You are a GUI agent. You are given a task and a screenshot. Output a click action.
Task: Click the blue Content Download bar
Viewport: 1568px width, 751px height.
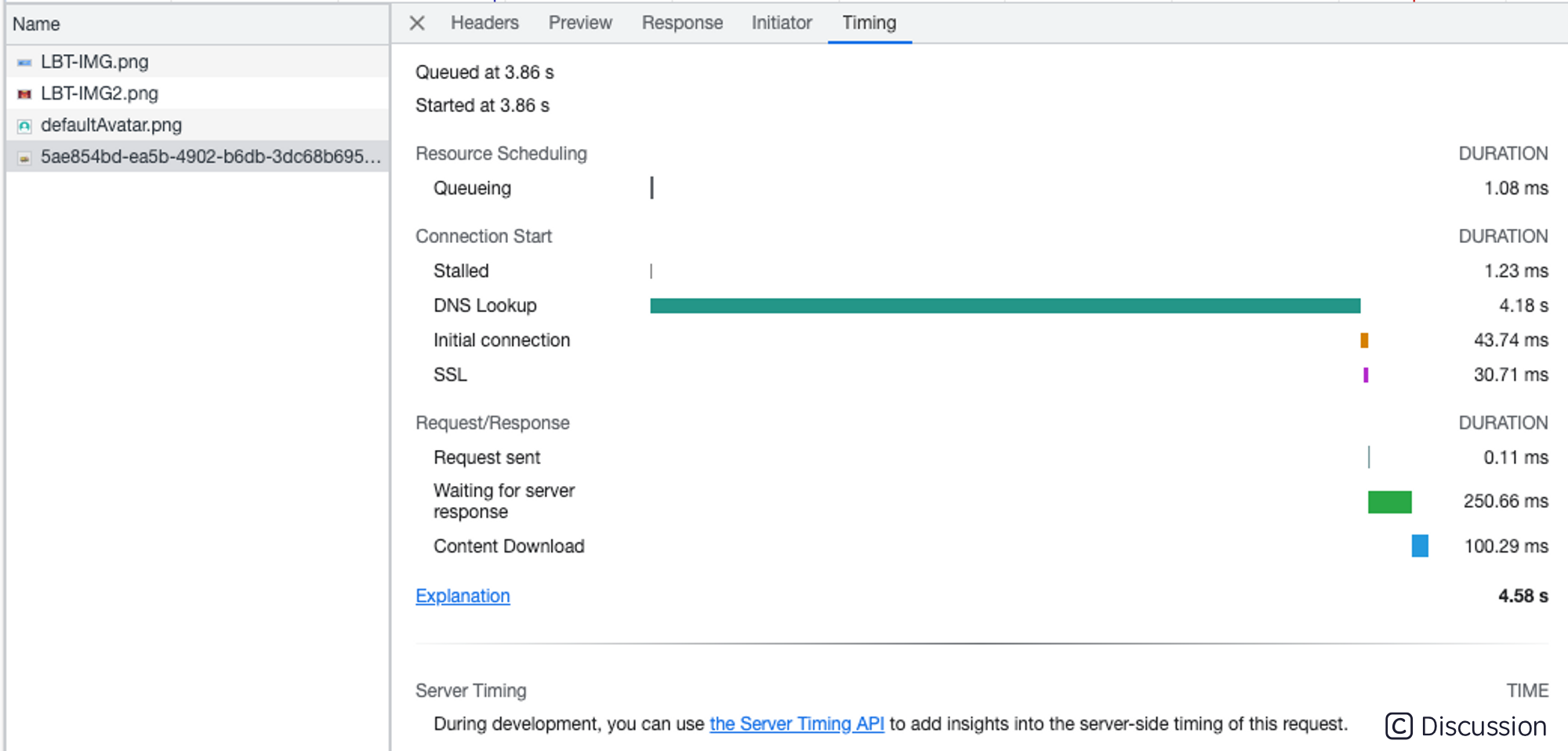click(1420, 546)
